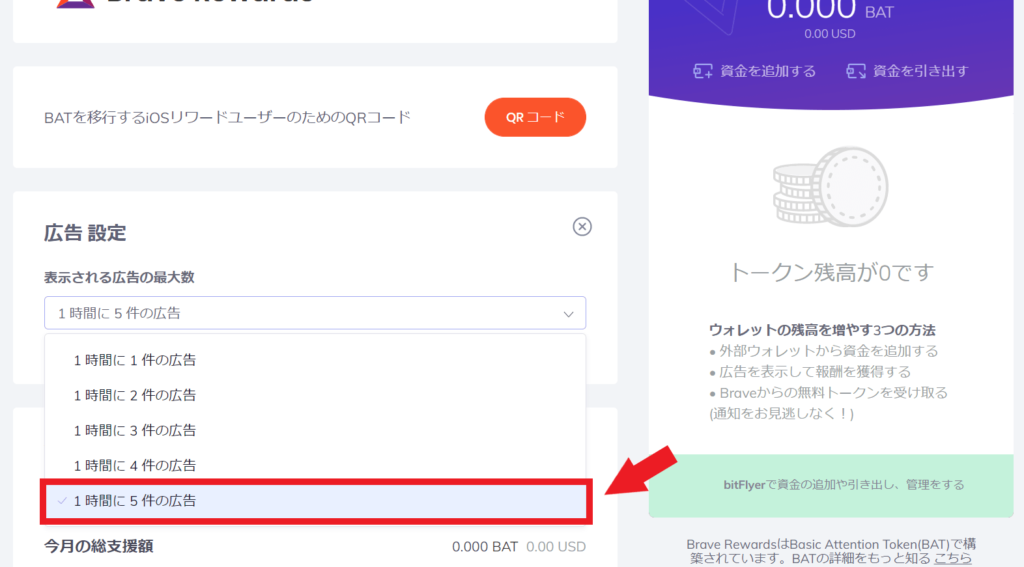Click ウォレットの残高を増やす3つの方法 heading

[x=822, y=330]
